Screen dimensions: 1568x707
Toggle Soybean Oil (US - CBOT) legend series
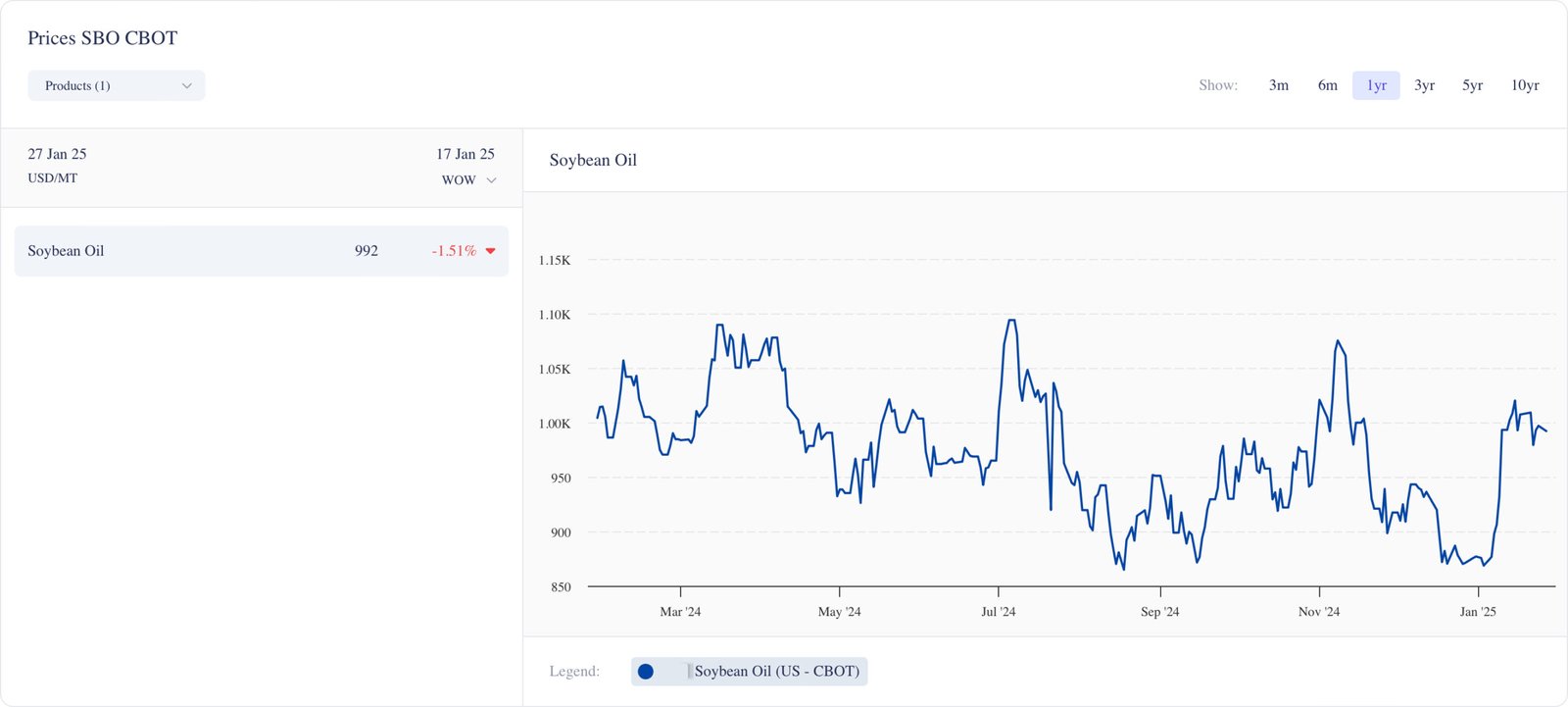tap(776, 672)
